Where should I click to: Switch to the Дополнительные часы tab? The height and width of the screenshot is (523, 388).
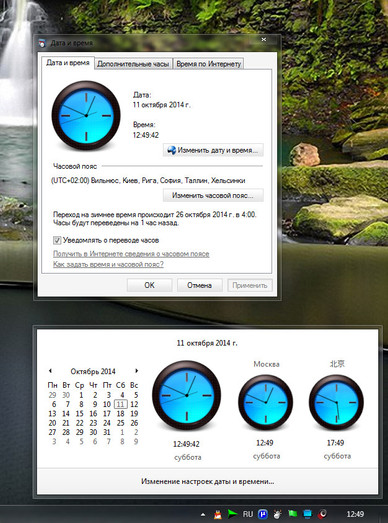133,64
